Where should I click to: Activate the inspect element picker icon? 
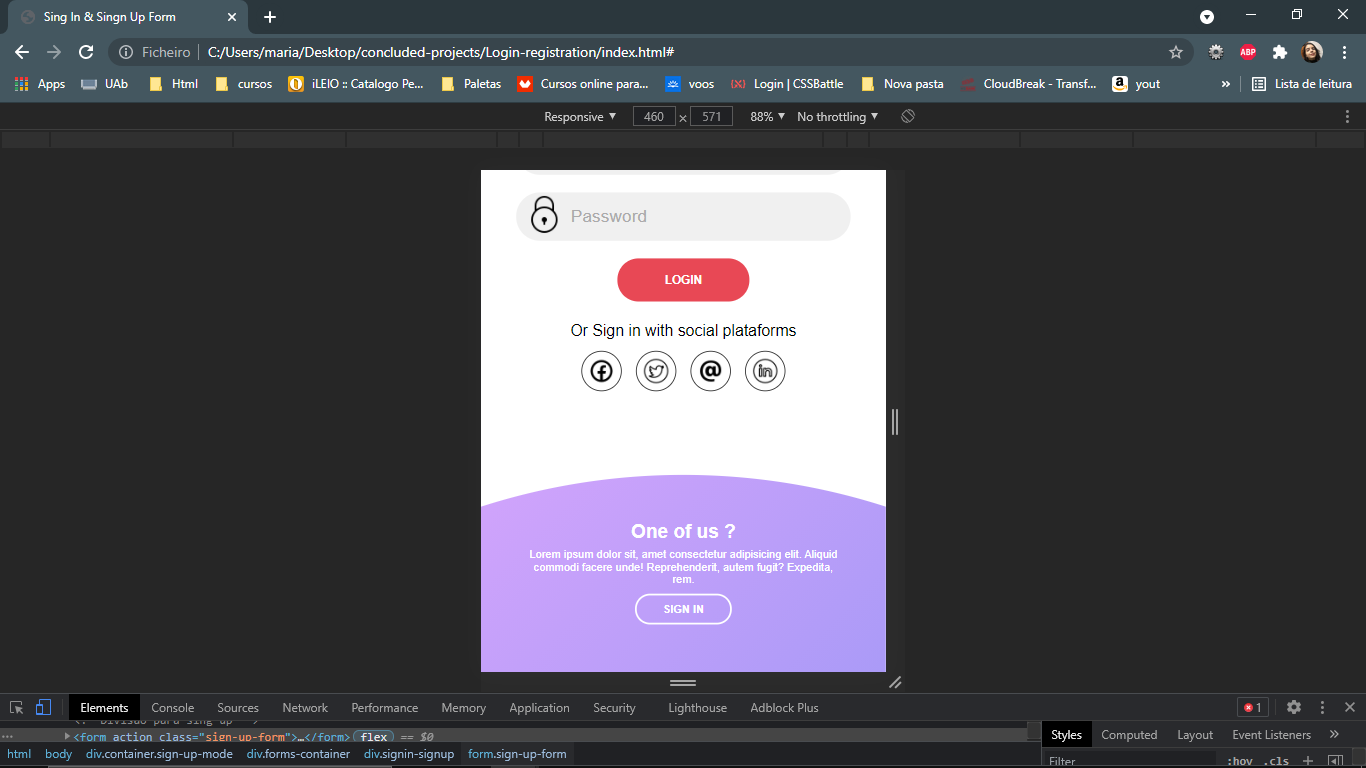[x=17, y=707]
